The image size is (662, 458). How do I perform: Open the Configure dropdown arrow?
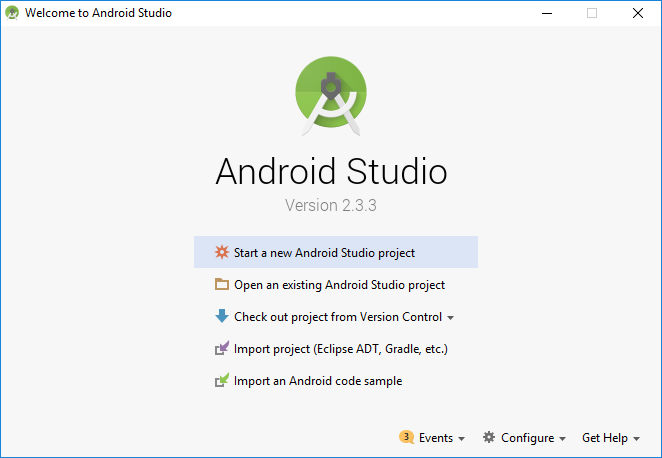coord(562,439)
